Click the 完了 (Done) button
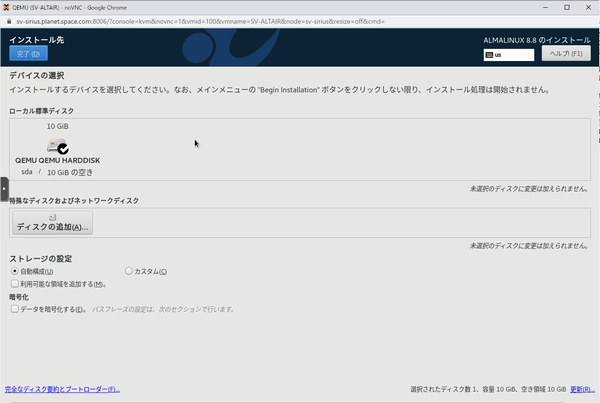The image size is (600, 403). (28, 53)
